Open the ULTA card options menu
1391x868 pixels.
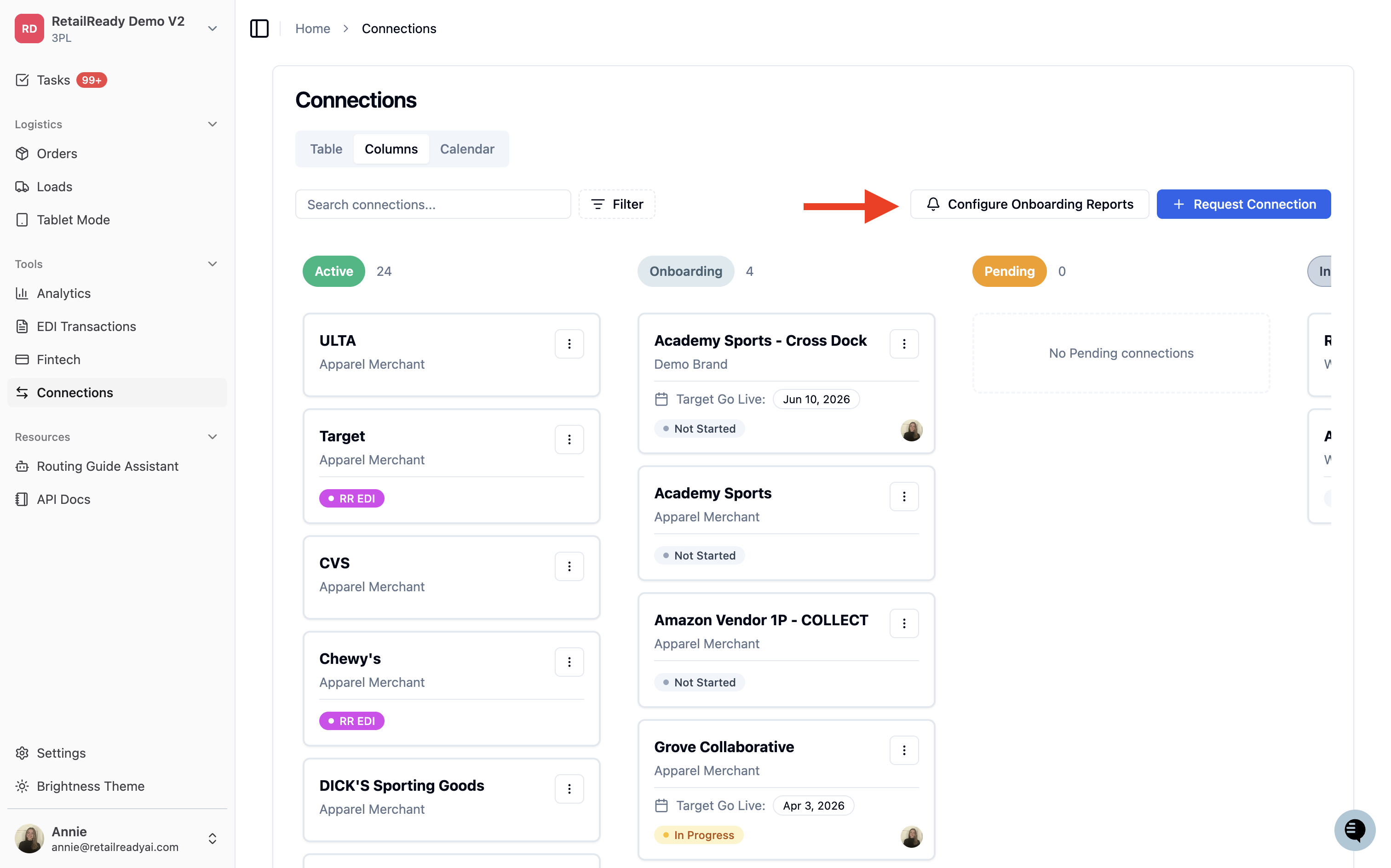click(x=569, y=344)
